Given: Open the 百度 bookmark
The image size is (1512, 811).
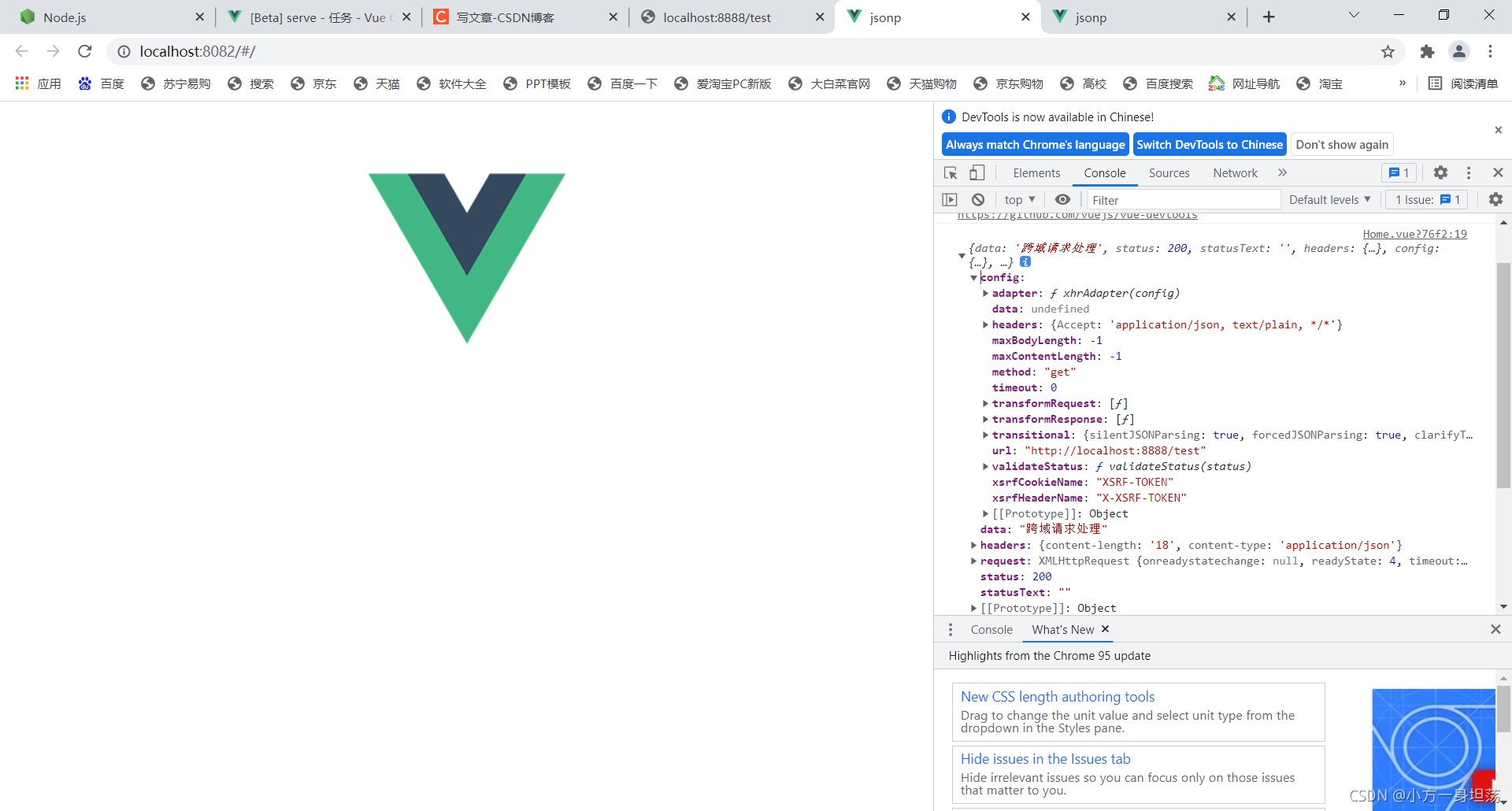Looking at the screenshot, I should click(102, 83).
